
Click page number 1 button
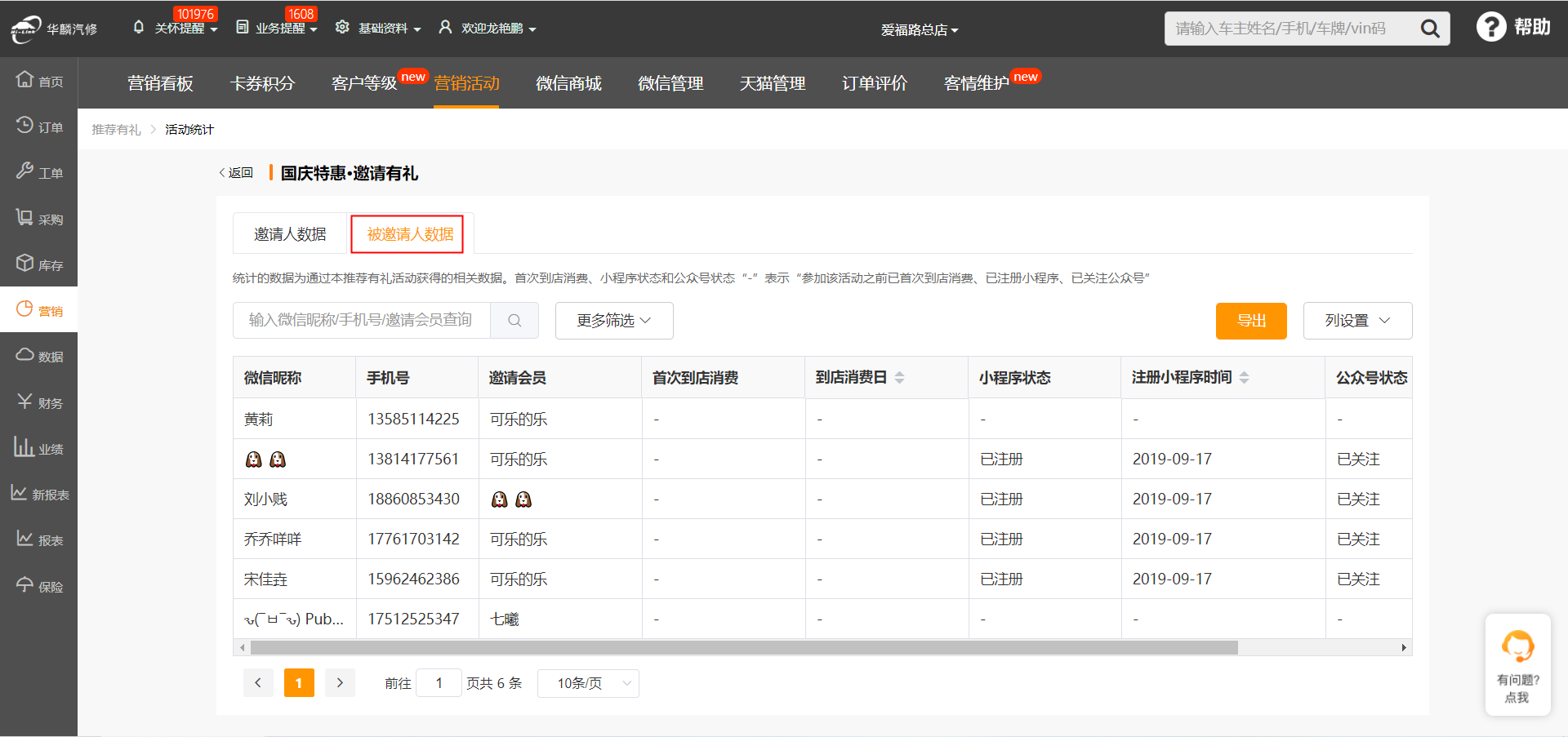coord(299,683)
